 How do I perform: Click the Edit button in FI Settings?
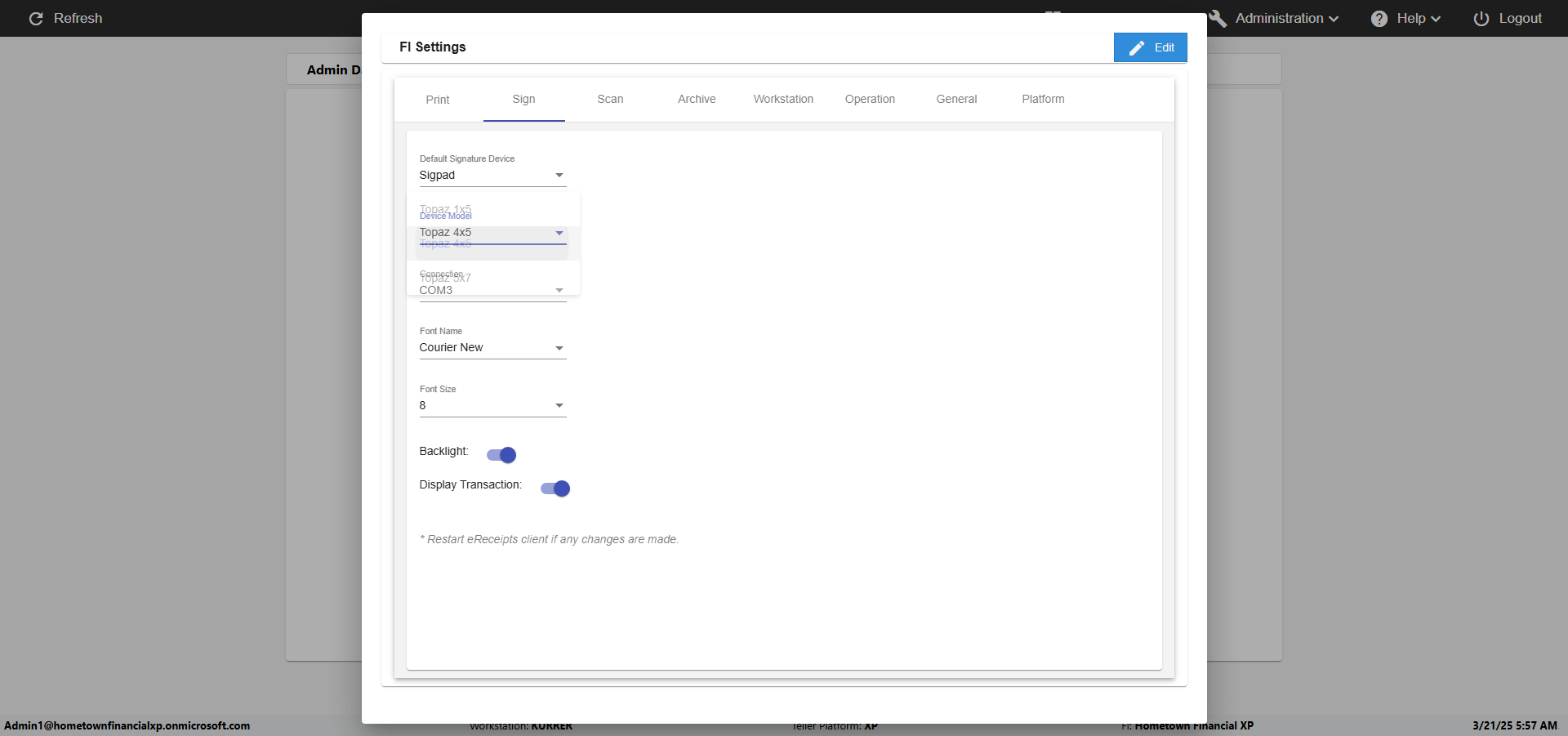point(1150,47)
